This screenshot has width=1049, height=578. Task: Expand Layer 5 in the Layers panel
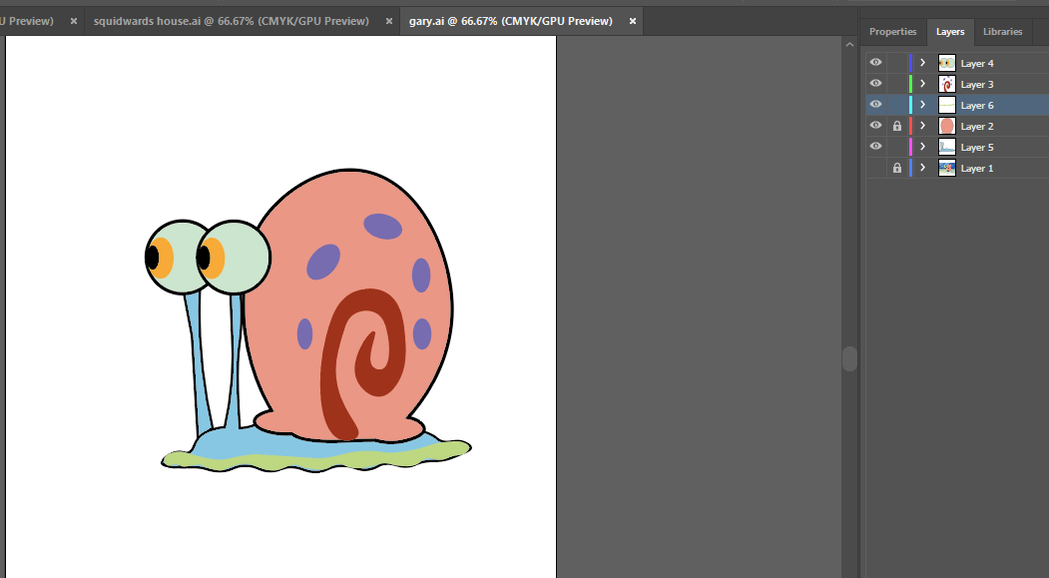coord(923,147)
